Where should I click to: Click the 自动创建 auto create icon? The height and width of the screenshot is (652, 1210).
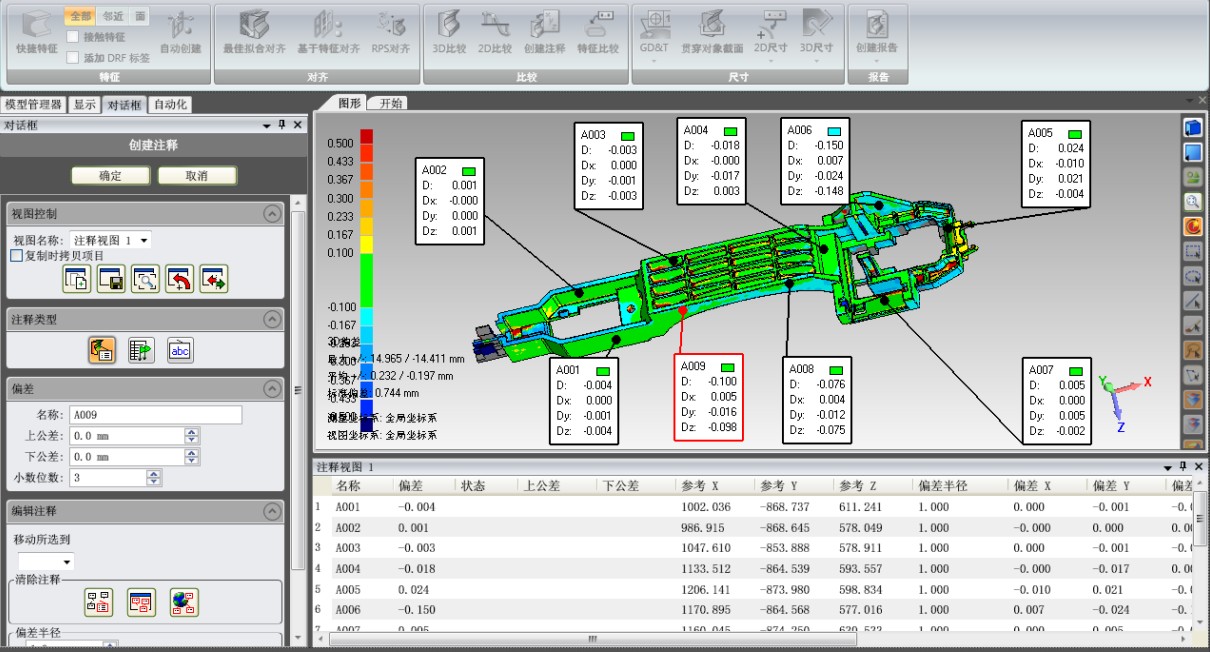[180, 31]
